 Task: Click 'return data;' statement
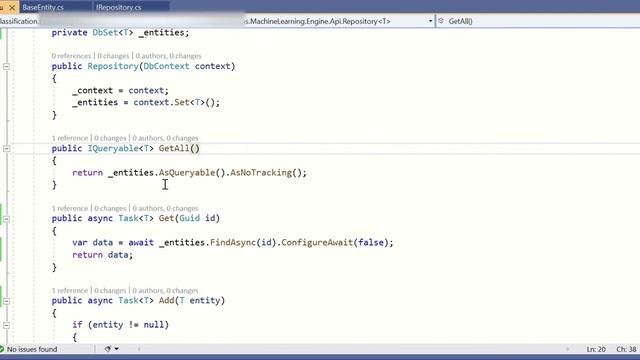tap(102, 255)
